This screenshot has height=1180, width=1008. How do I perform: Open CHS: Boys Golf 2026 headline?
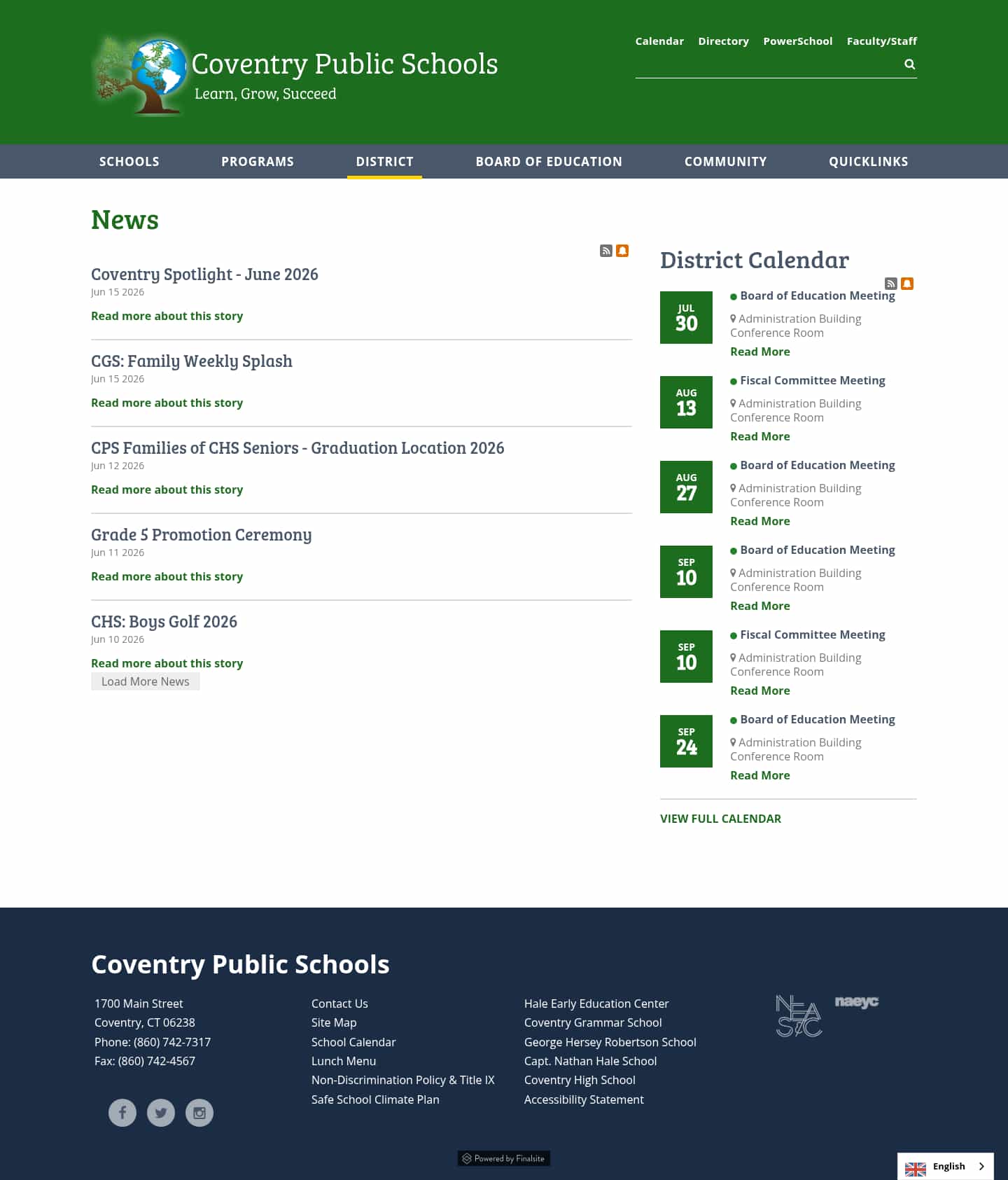164,622
